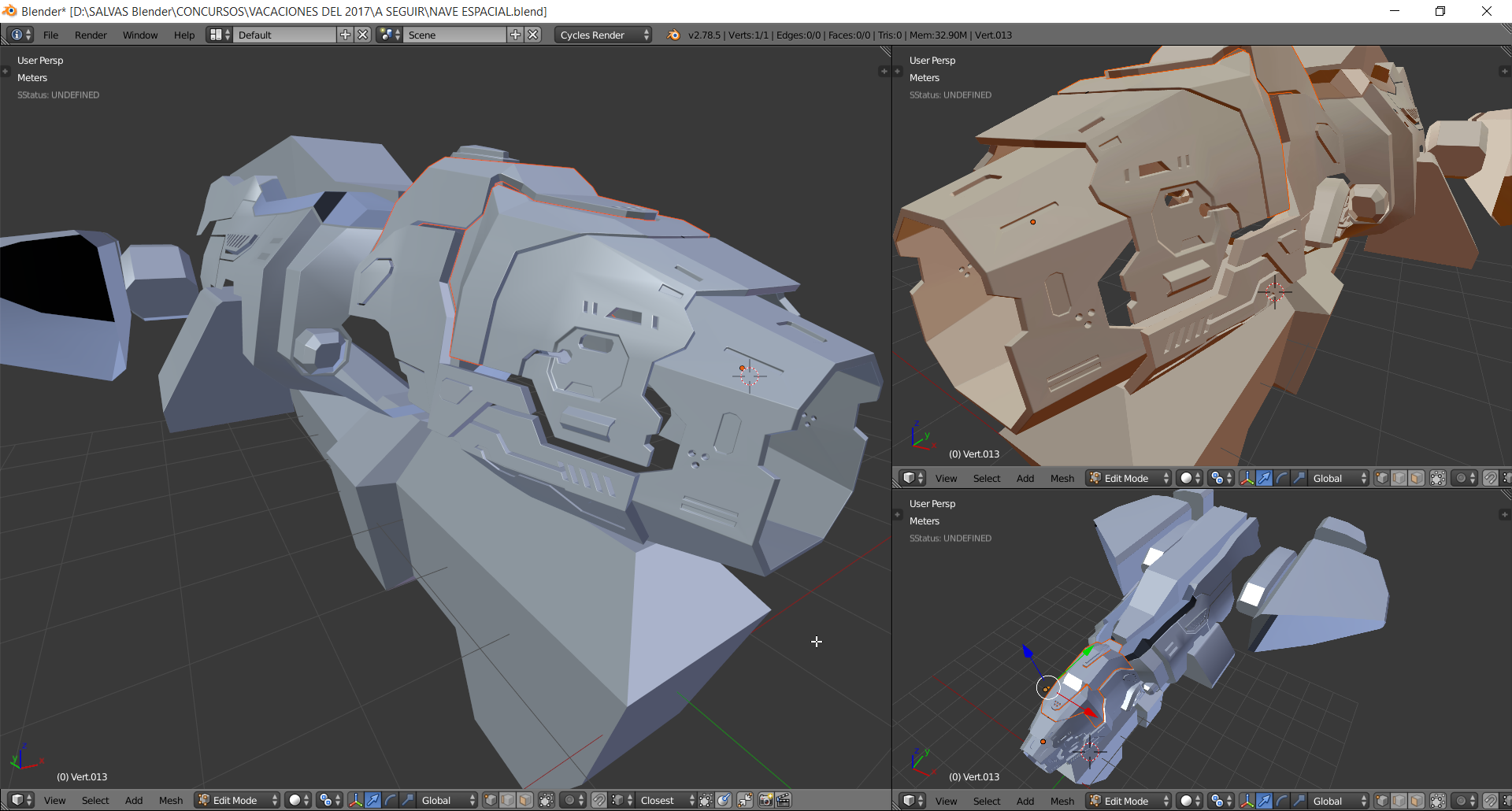Toggle limit selection to visible in main viewport
The image size is (1512, 811).
click(546, 800)
